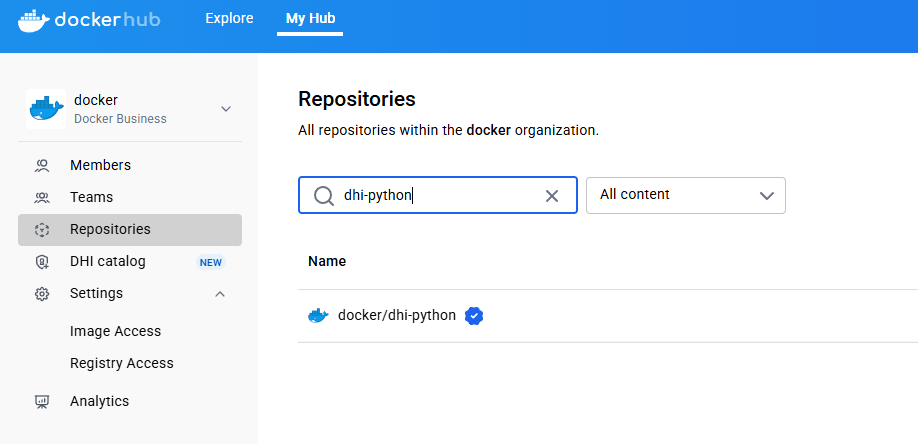Click the search magnifier icon
The image size is (918, 444).
click(323, 196)
